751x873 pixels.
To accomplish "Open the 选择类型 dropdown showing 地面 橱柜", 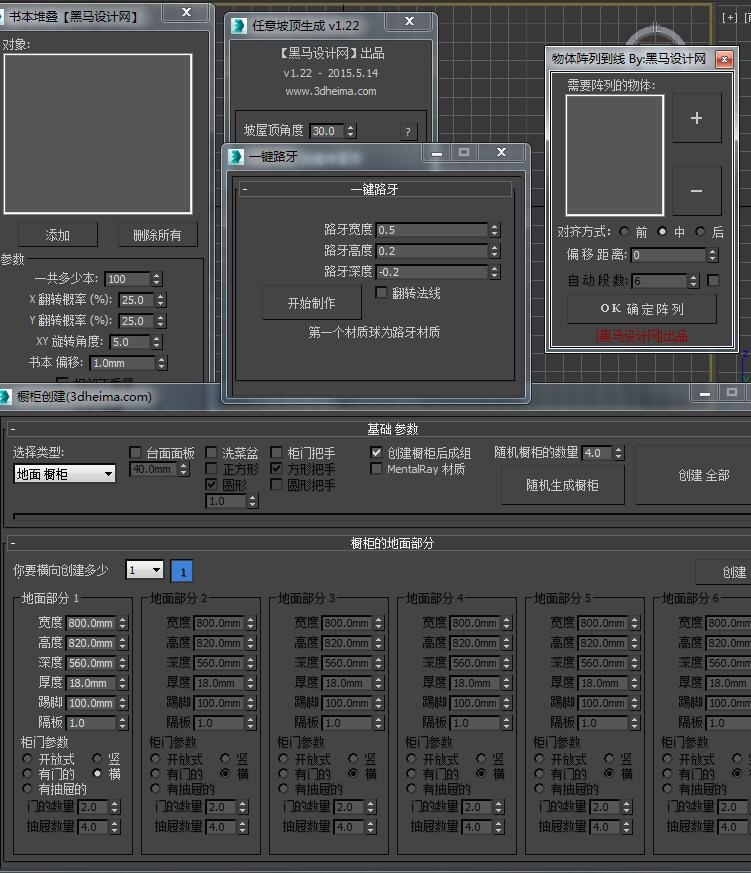I will pos(65,474).
